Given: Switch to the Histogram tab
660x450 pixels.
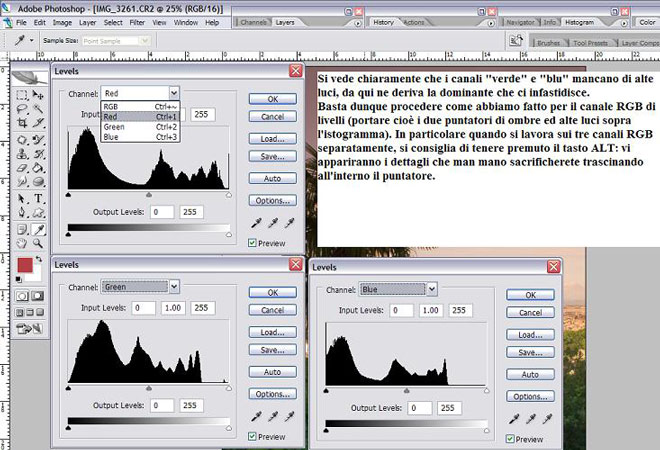Looking at the screenshot, I should coord(580,21).
